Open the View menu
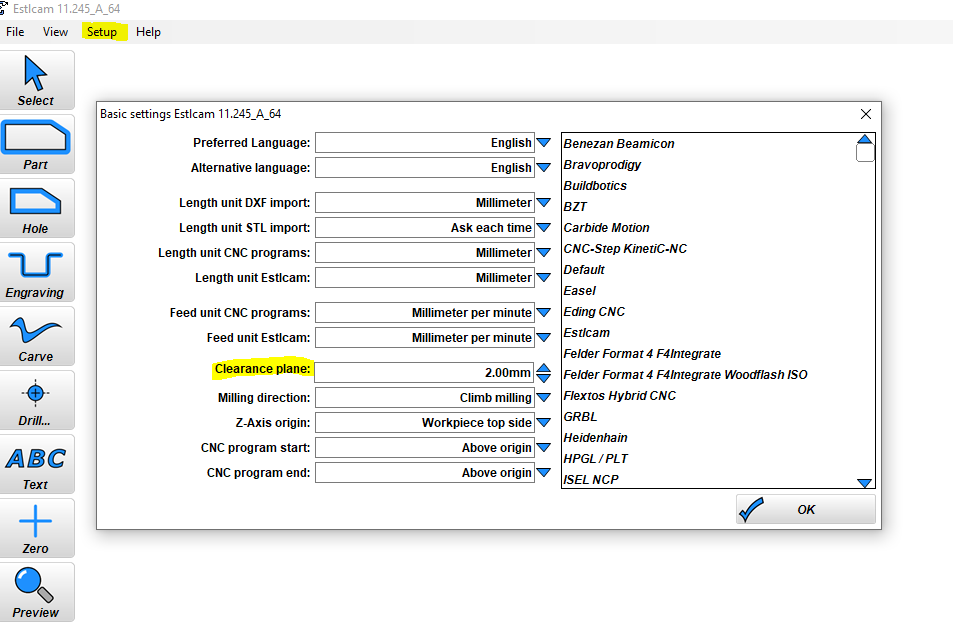 (55, 32)
